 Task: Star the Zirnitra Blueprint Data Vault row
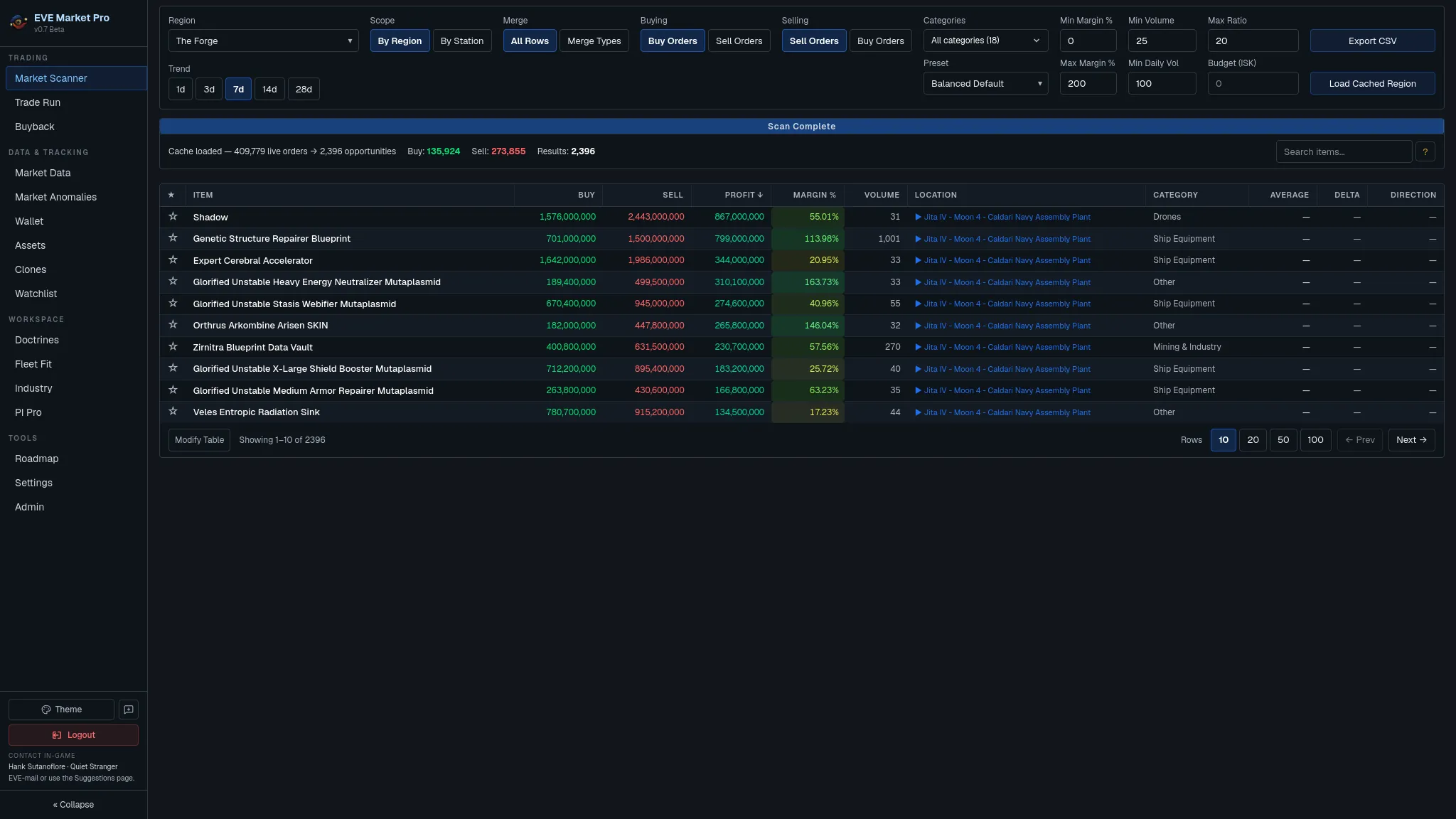tap(173, 346)
